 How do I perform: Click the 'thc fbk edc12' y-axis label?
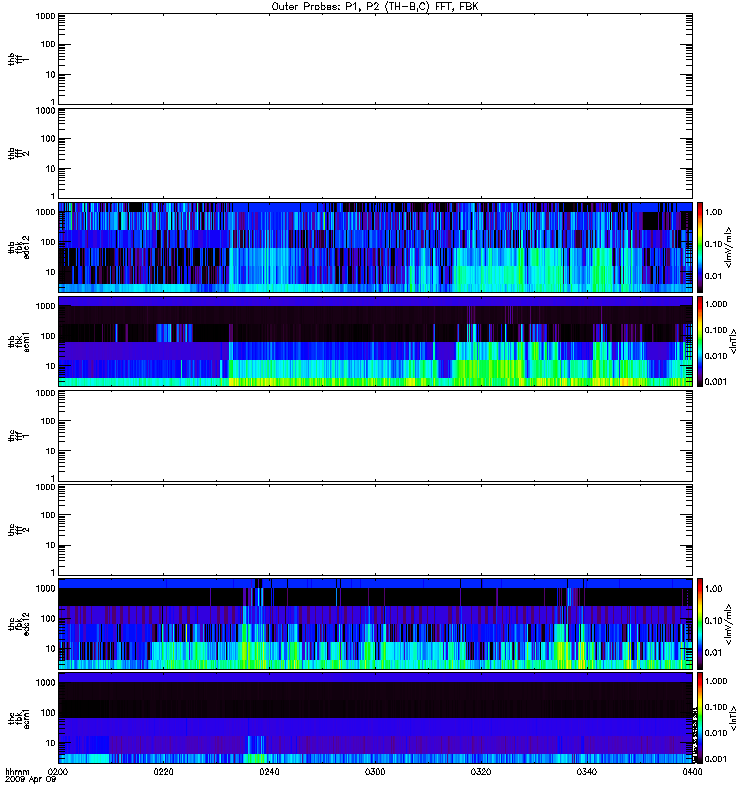[19, 624]
